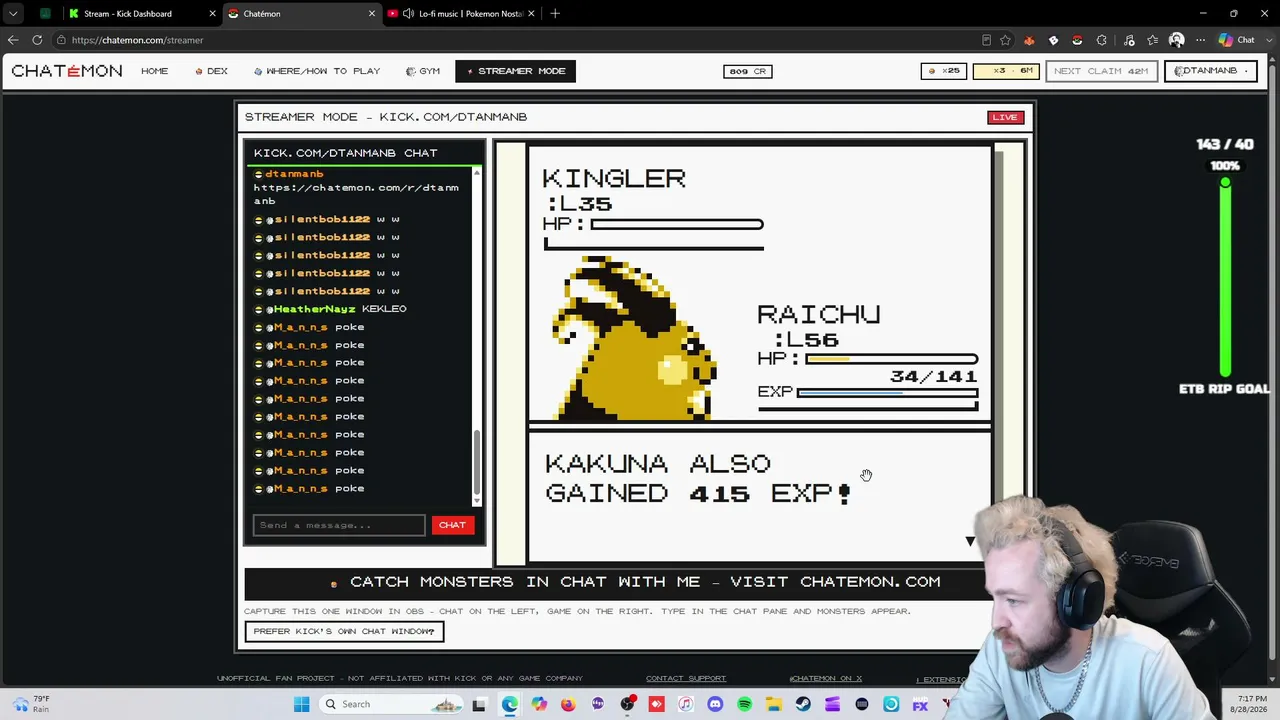Screen dimensions: 1280x720
Task: Click the media control music note icon
Action: point(1129,40)
